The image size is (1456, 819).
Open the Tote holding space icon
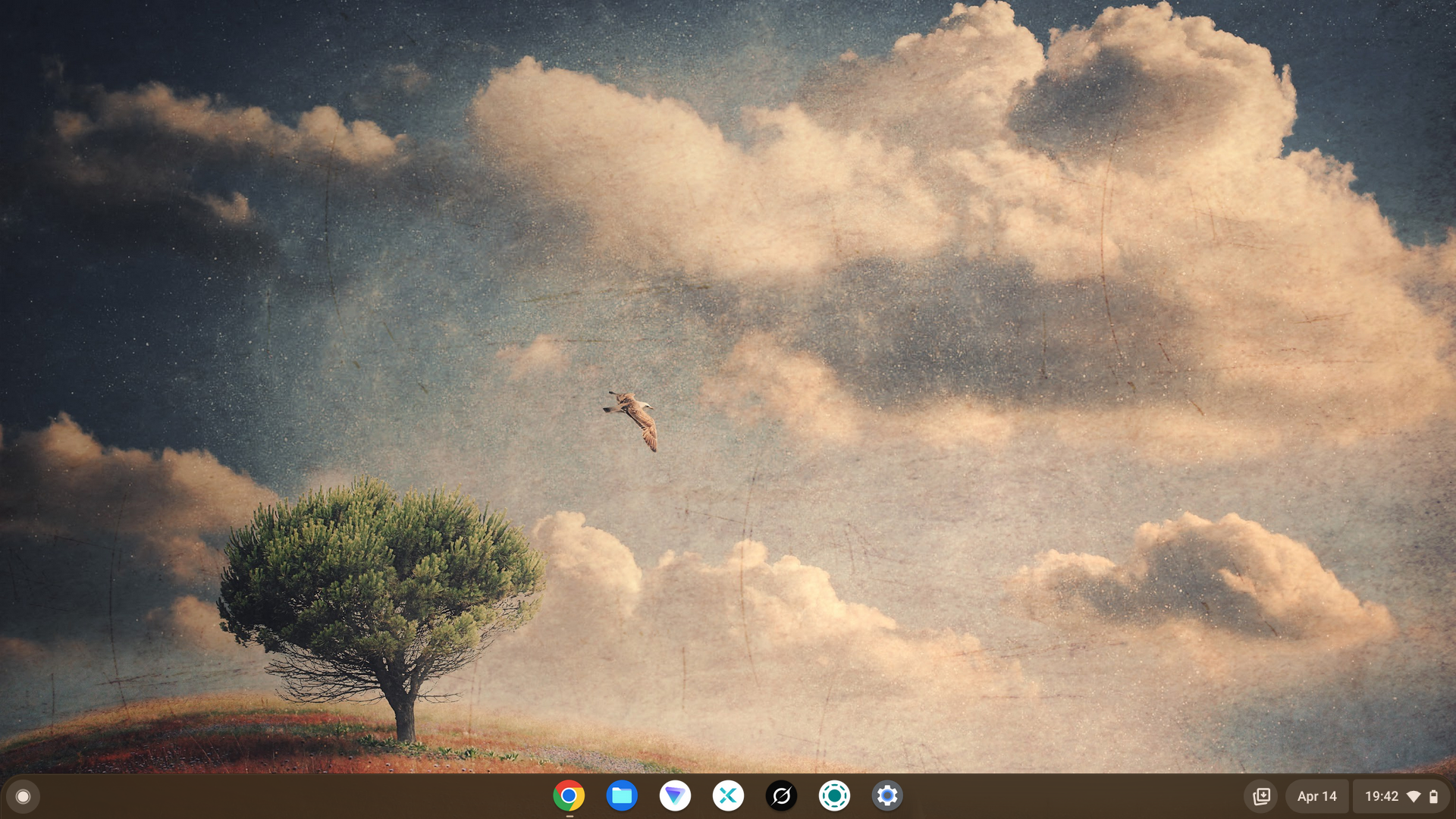[x=1261, y=796]
